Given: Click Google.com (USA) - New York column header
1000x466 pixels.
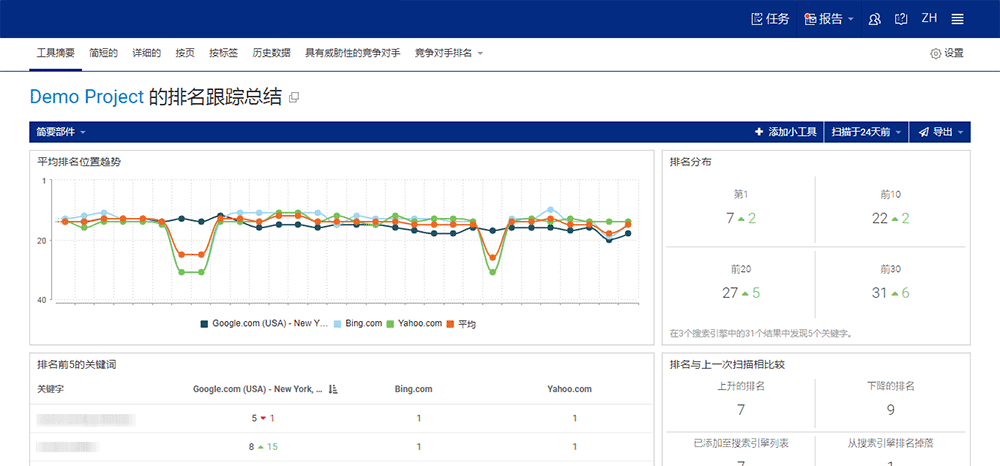Looking at the screenshot, I should pos(258,389).
